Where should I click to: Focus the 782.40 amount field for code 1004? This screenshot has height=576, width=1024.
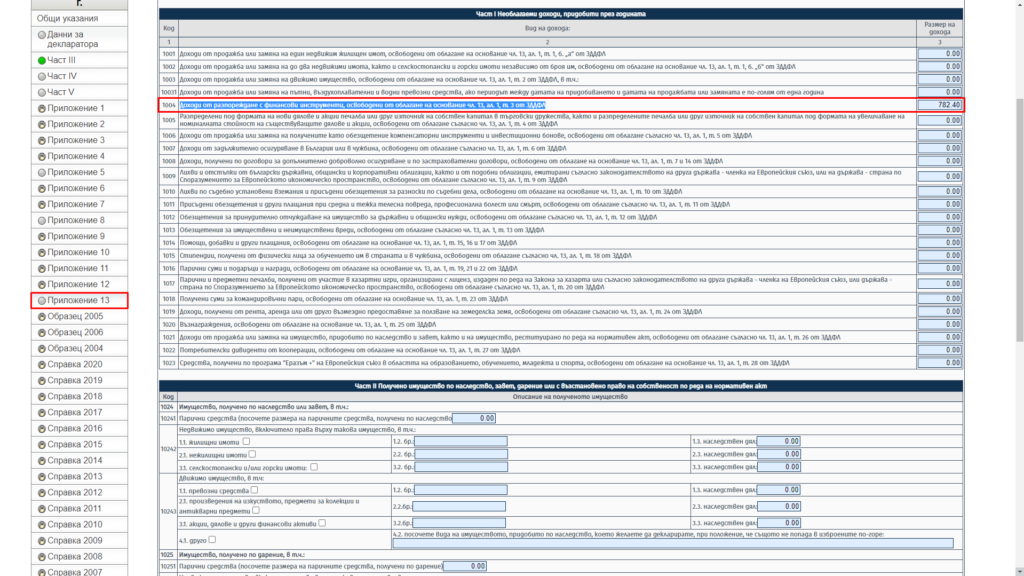940,104
